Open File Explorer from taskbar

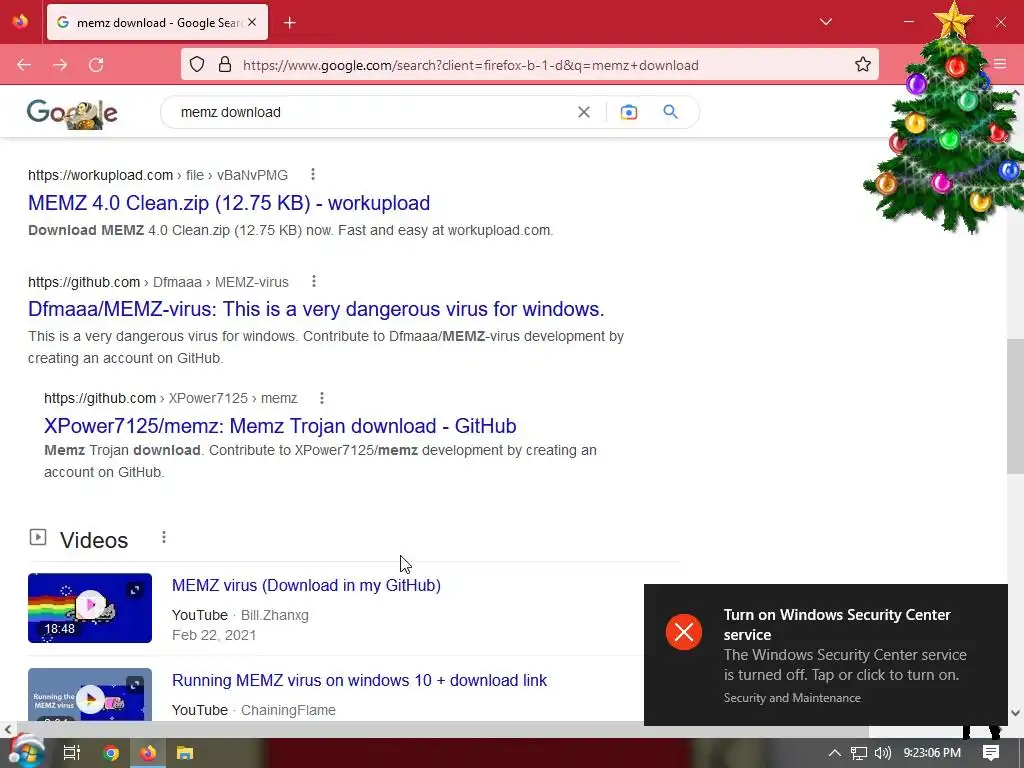point(185,753)
